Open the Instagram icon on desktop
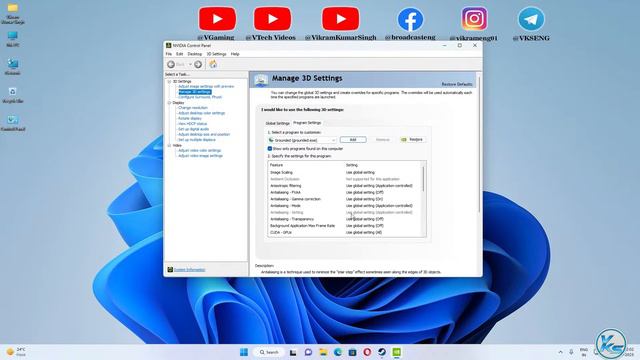The height and width of the screenshot is (360, 640). click(x=474, y=19)
